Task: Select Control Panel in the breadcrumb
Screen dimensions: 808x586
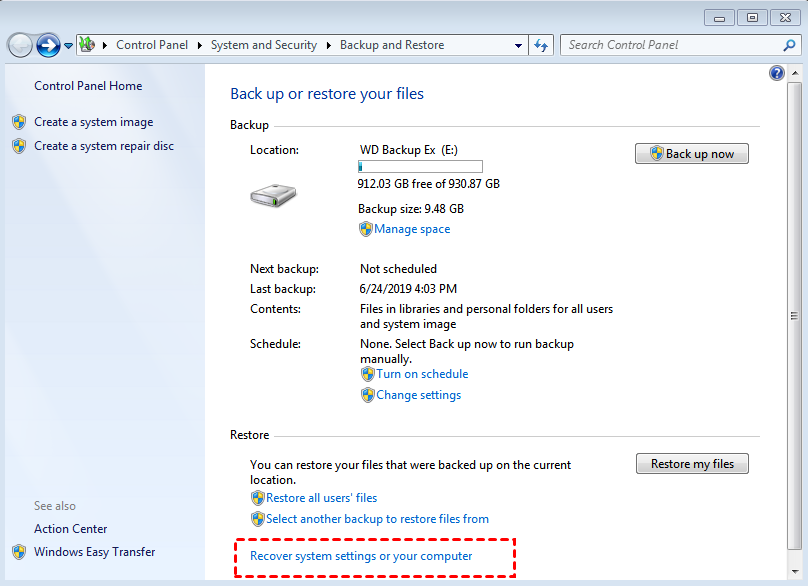Action: [152, 45]
